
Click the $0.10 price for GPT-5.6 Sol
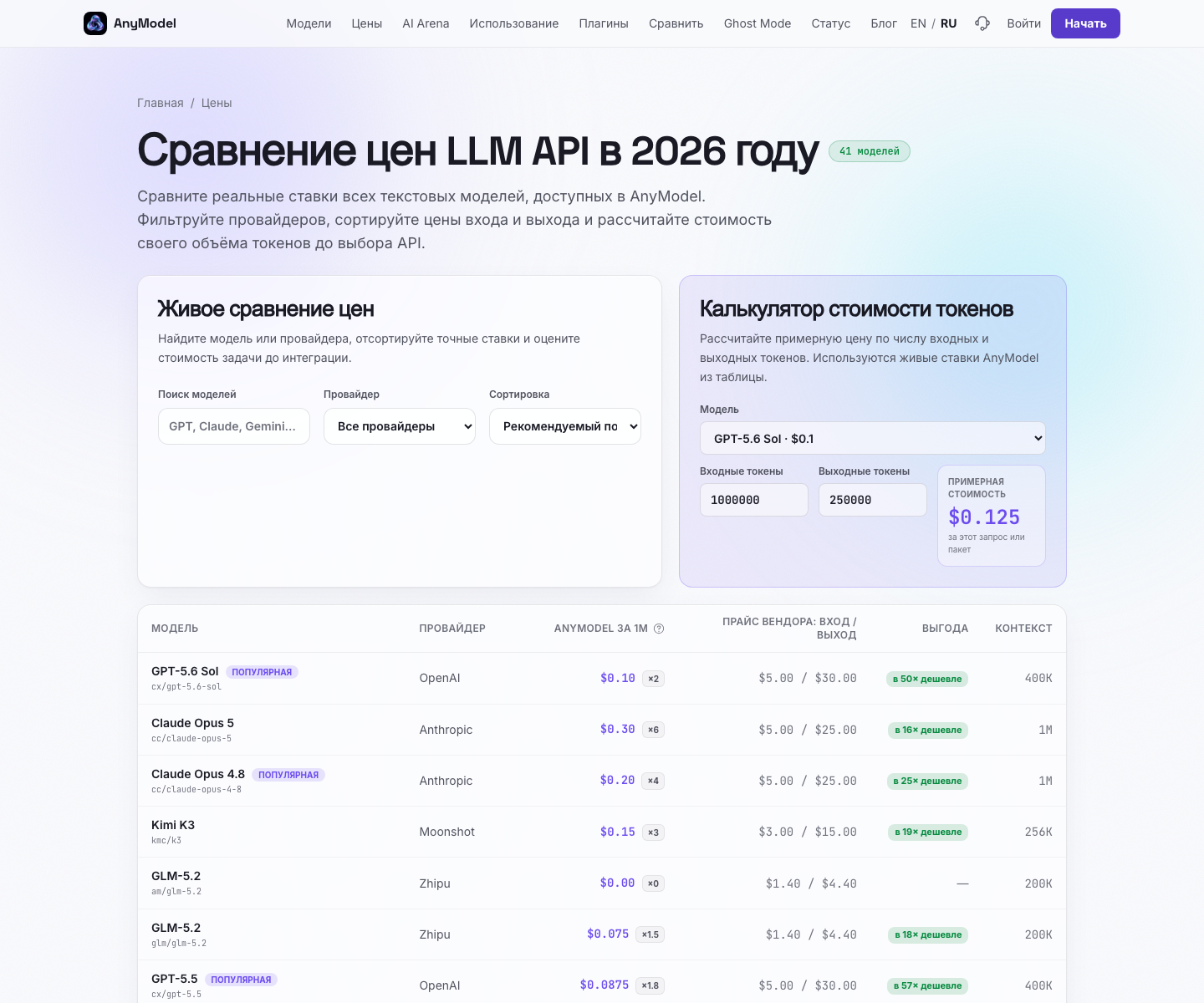[618, 678]
